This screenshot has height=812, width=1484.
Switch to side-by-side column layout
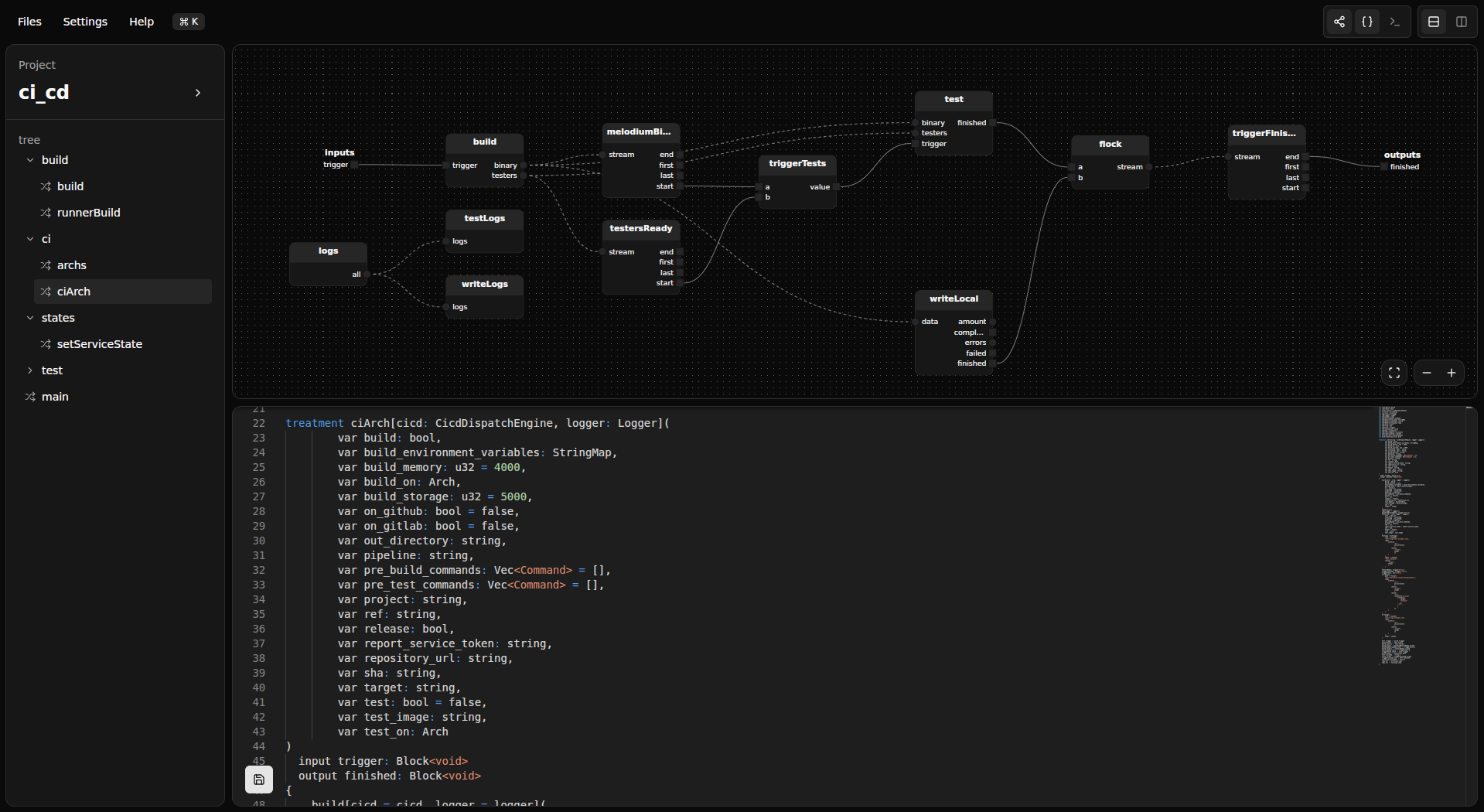(x=1462, y=22)
